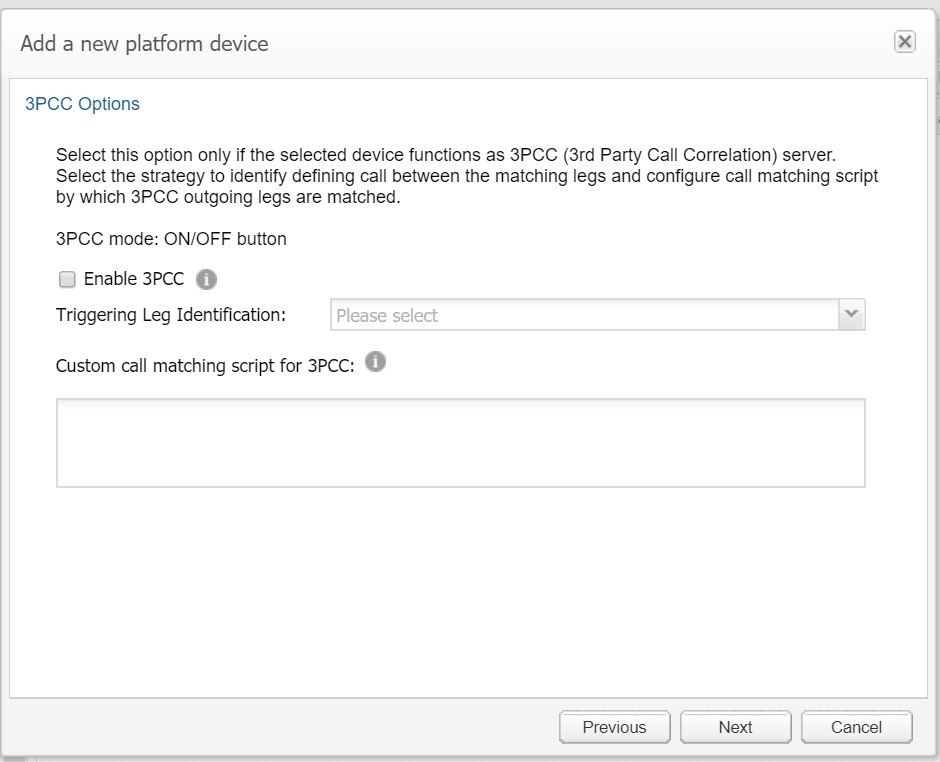
Task: Click the dialog title Add a new platform device
Action: coord(144,44)
